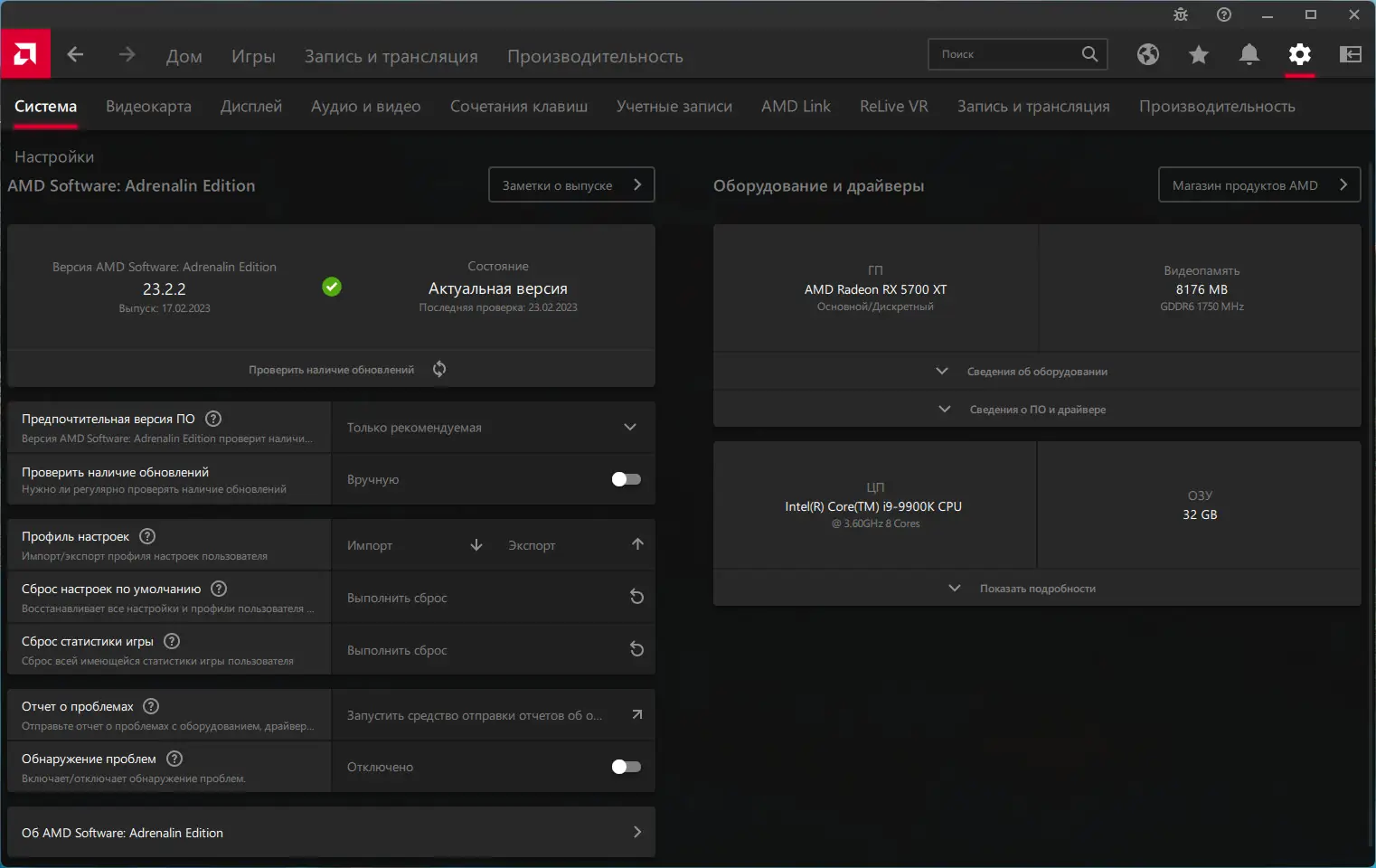Click the AMD logo in the top-left corner
Screen dimensions: 1376x868
(x=24, y=54)
